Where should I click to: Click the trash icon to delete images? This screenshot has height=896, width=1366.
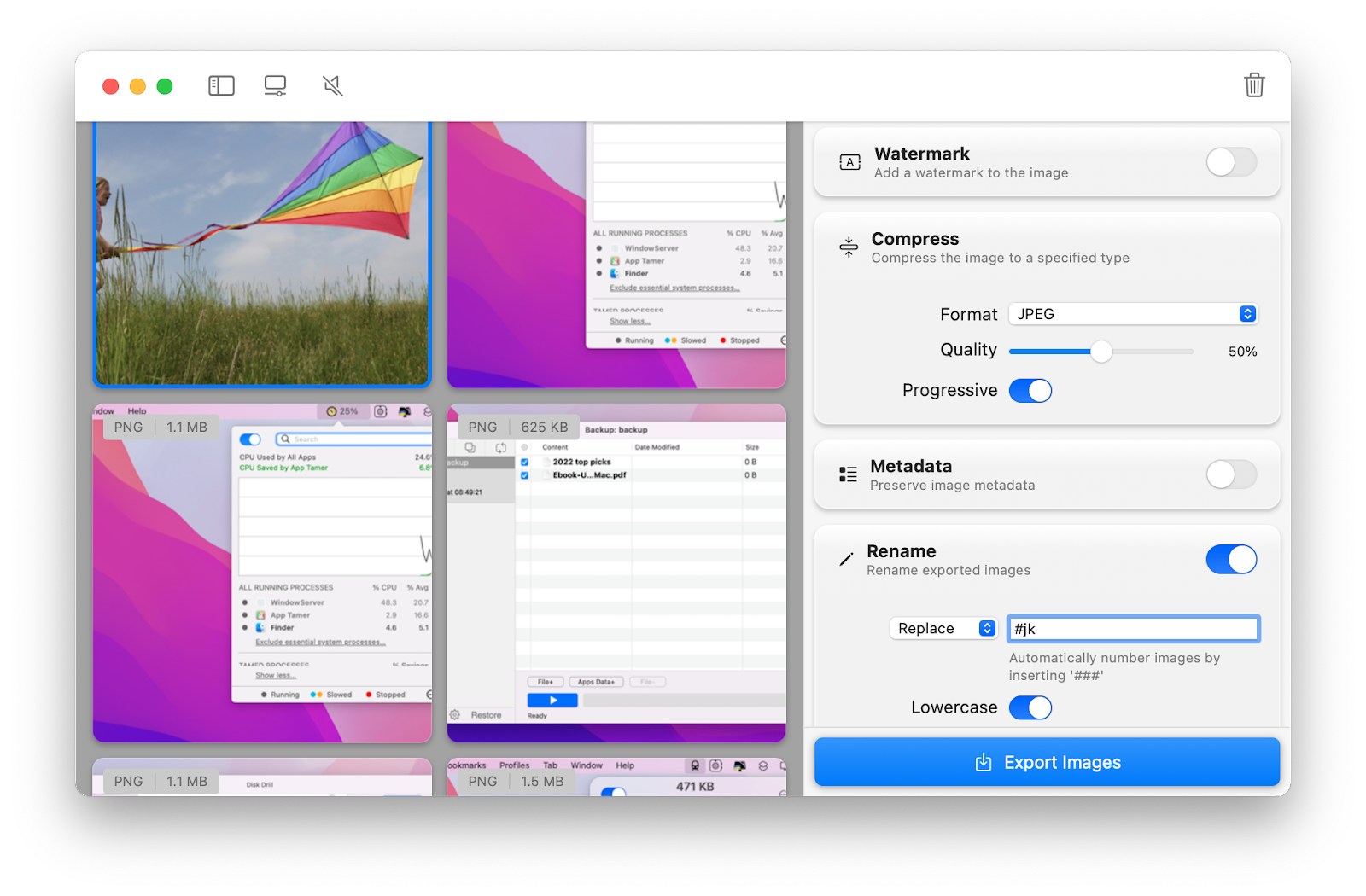tap(1254, 84)
